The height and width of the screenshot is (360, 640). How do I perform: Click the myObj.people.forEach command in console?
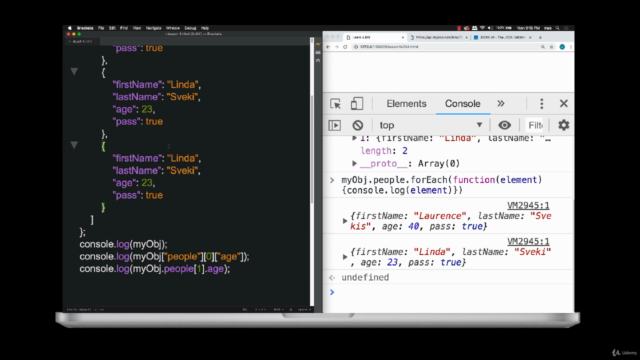(442, 185)
